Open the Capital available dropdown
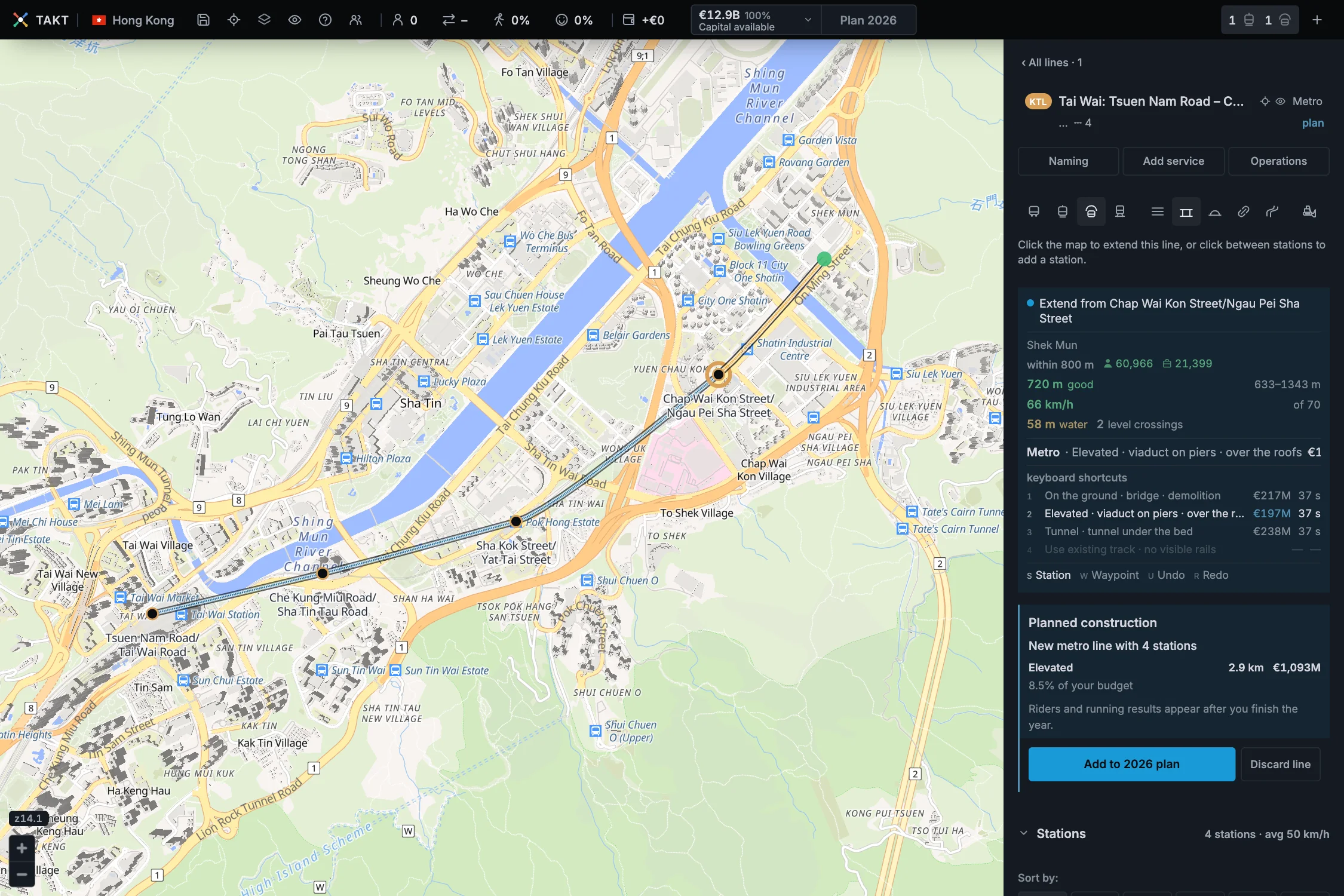Viewport: 1344px width, 896px height. point(756,20)
